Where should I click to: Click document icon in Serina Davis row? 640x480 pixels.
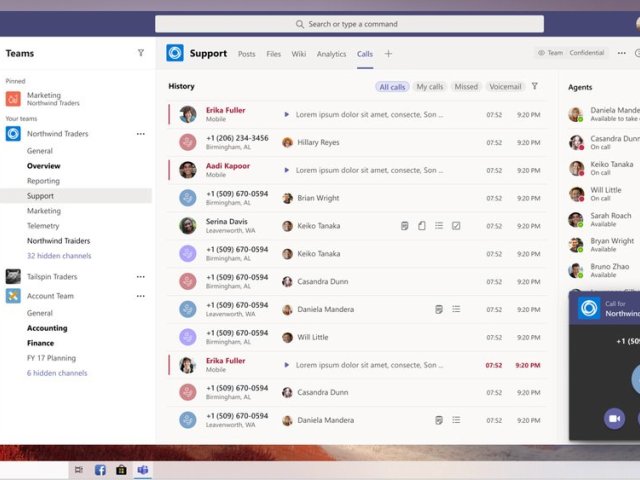coord(422,226)
